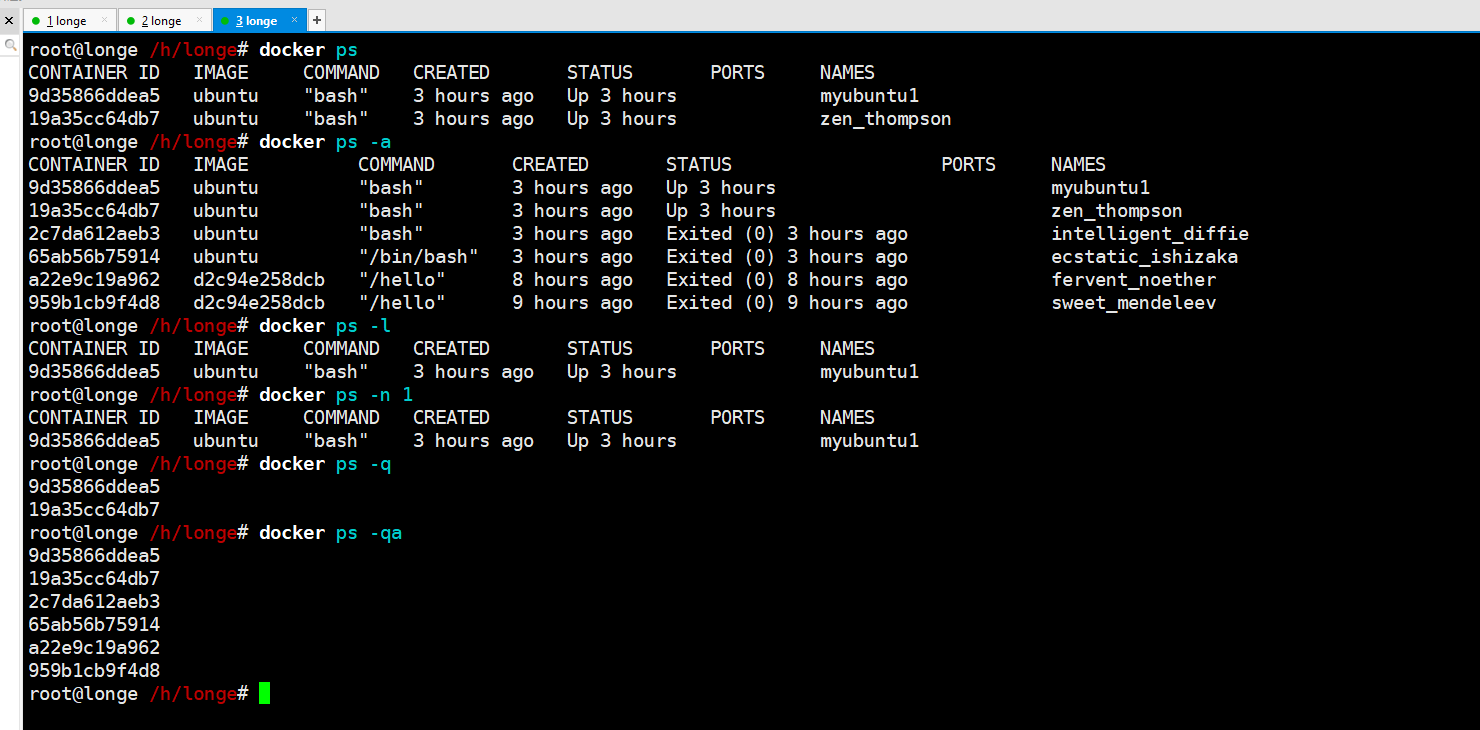Viewport: 1480px width, 730px height.
Task: Click image 'd2c94e258dcb' in 959b1cb9f4d8 row
Action: coord(259,303)
